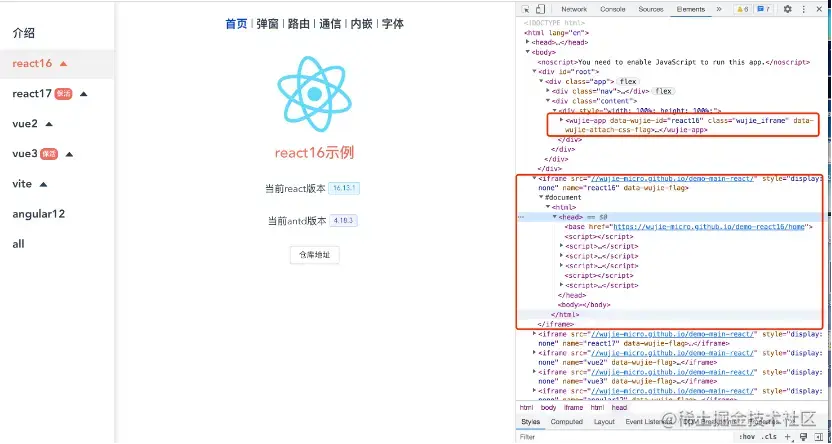Expand the vue2 sidebar arrow
Screen dimensions: 832x444
click(x=49, y=124)
